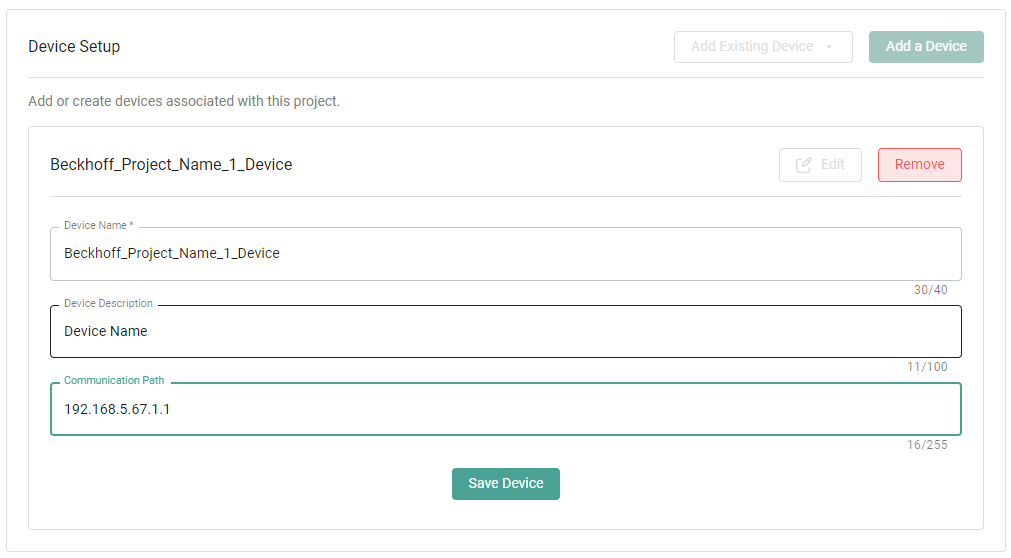Click the Add a Device button
The height and width of the screenshot is (558, 1011).
tap(926, 47)
